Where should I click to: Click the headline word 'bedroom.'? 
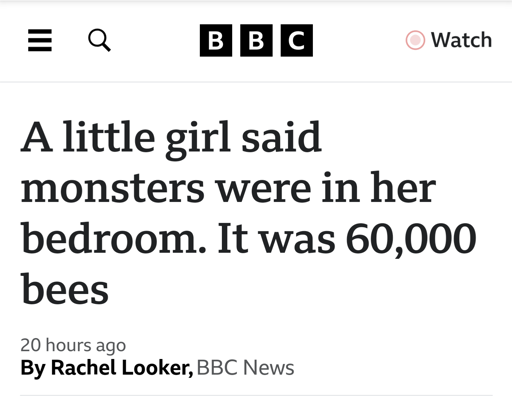[x=114, y=237]
